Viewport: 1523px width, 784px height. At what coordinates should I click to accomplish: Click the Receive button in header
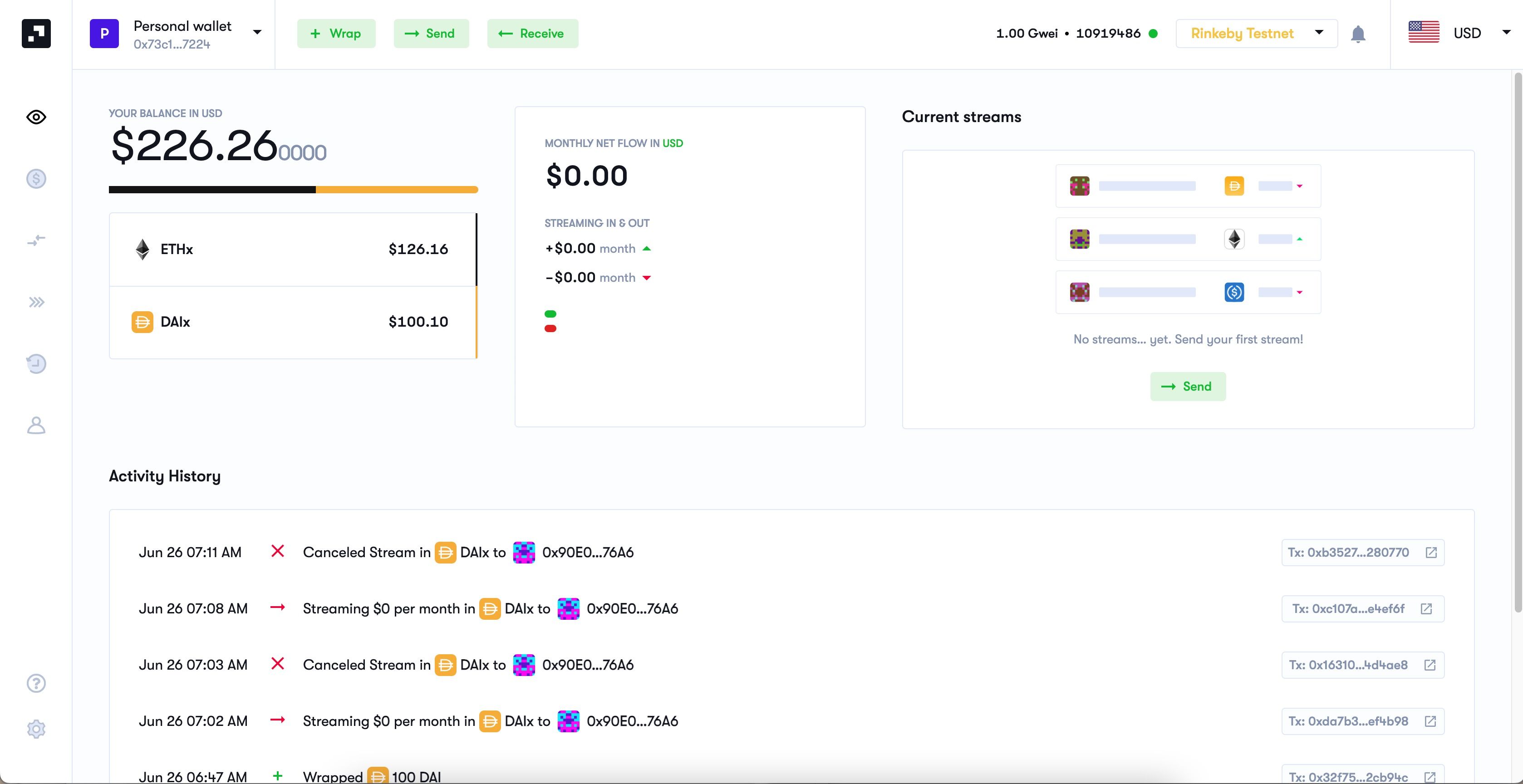click(532, 33)
